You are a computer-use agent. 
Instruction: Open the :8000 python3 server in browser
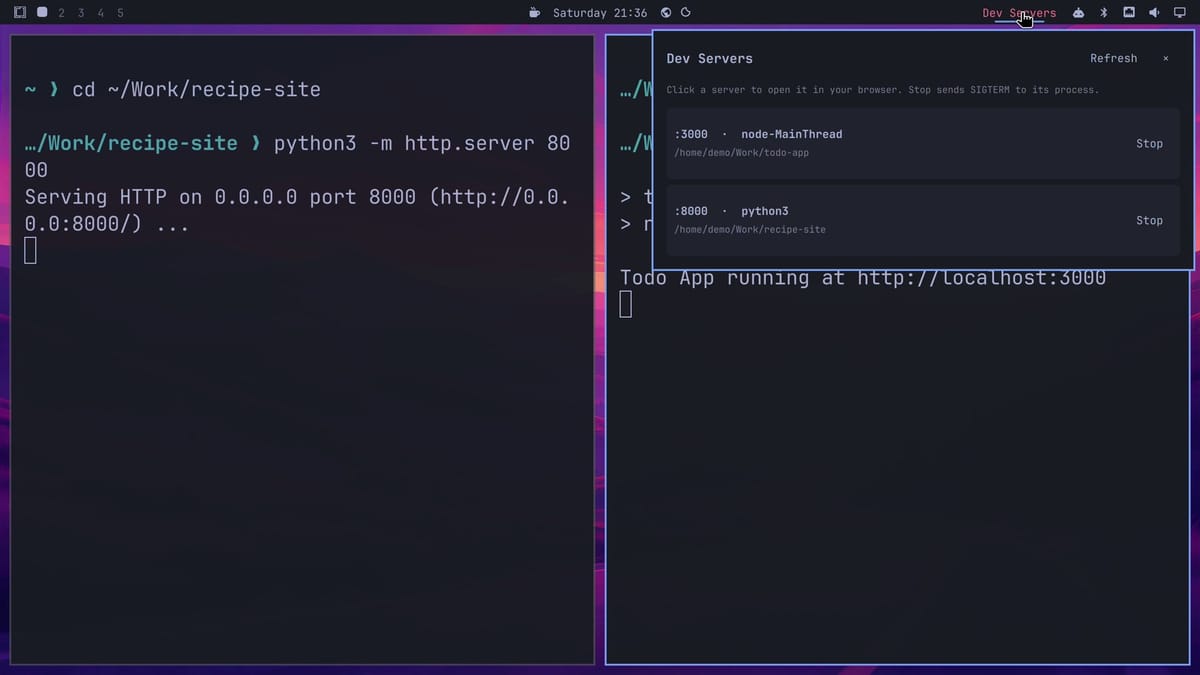pyautogui.click(x=923, y=220)
